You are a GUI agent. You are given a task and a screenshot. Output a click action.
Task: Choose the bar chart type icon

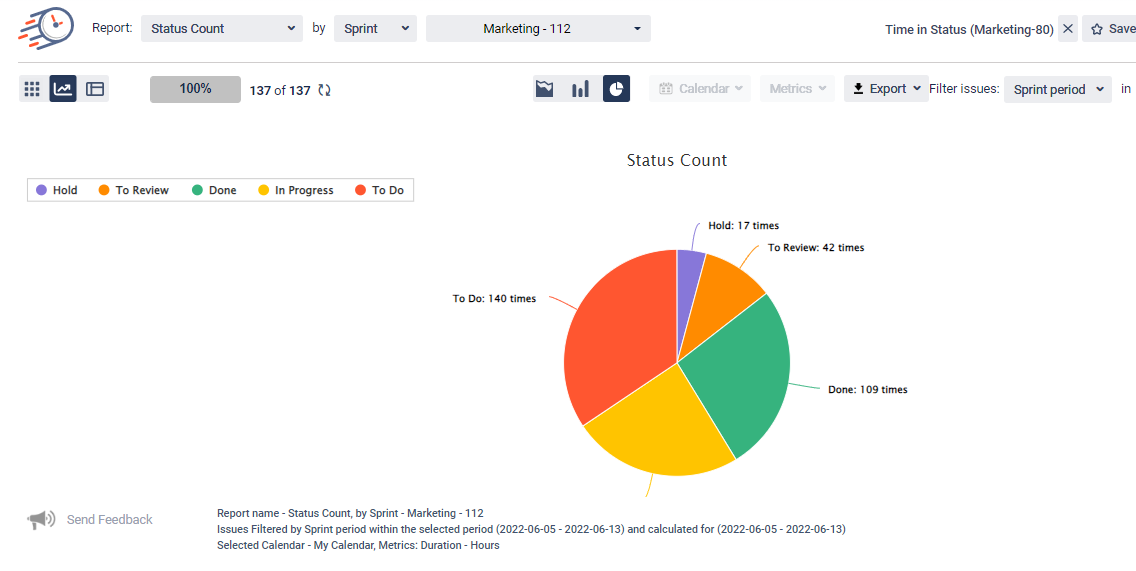click(580, 88)
